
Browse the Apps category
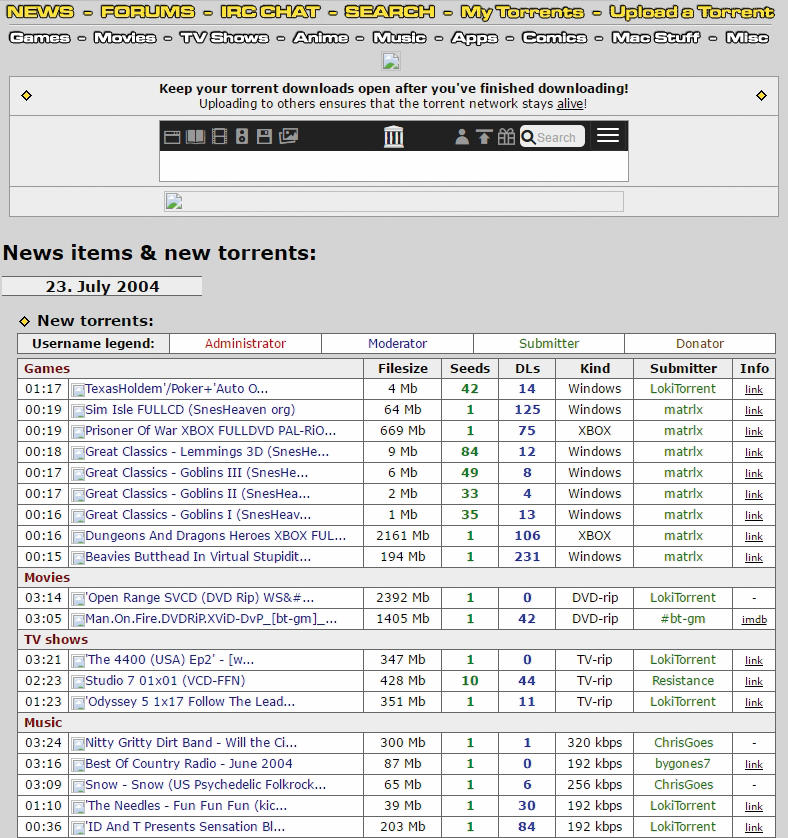(x=475, y=38)
